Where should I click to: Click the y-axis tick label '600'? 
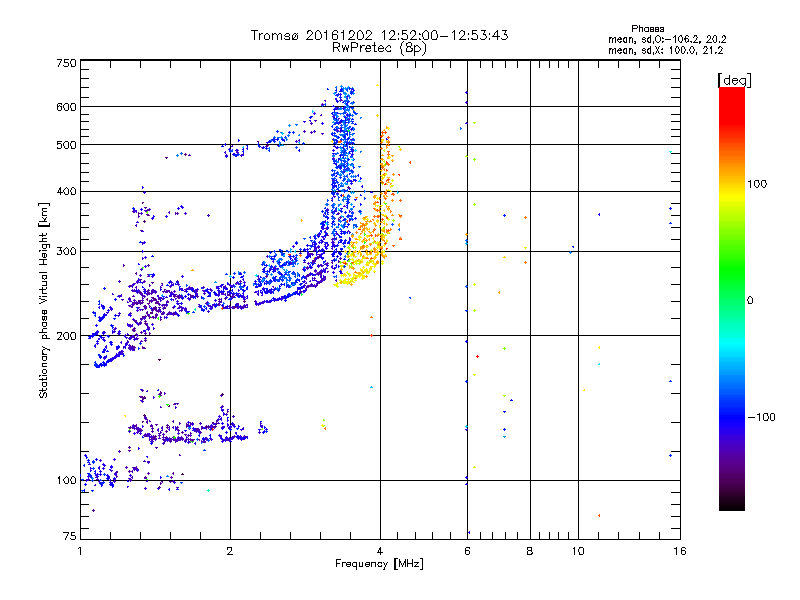pyautogui.click(x=66, y=107)
